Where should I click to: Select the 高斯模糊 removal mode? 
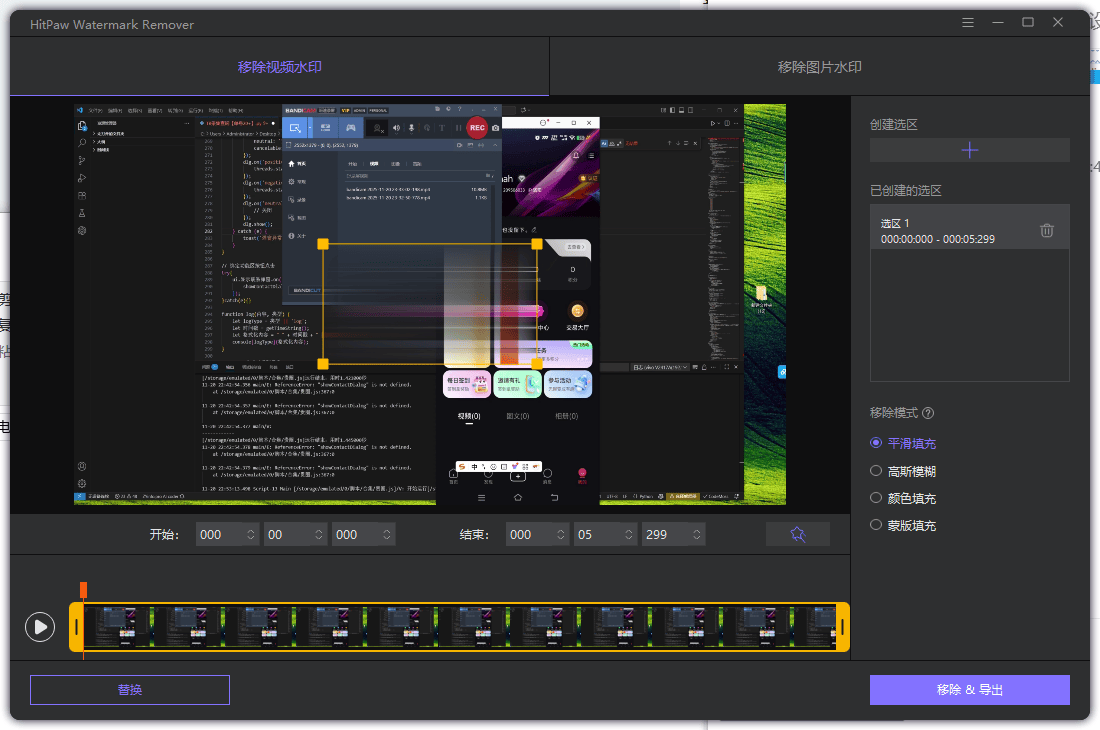point(876,471)
